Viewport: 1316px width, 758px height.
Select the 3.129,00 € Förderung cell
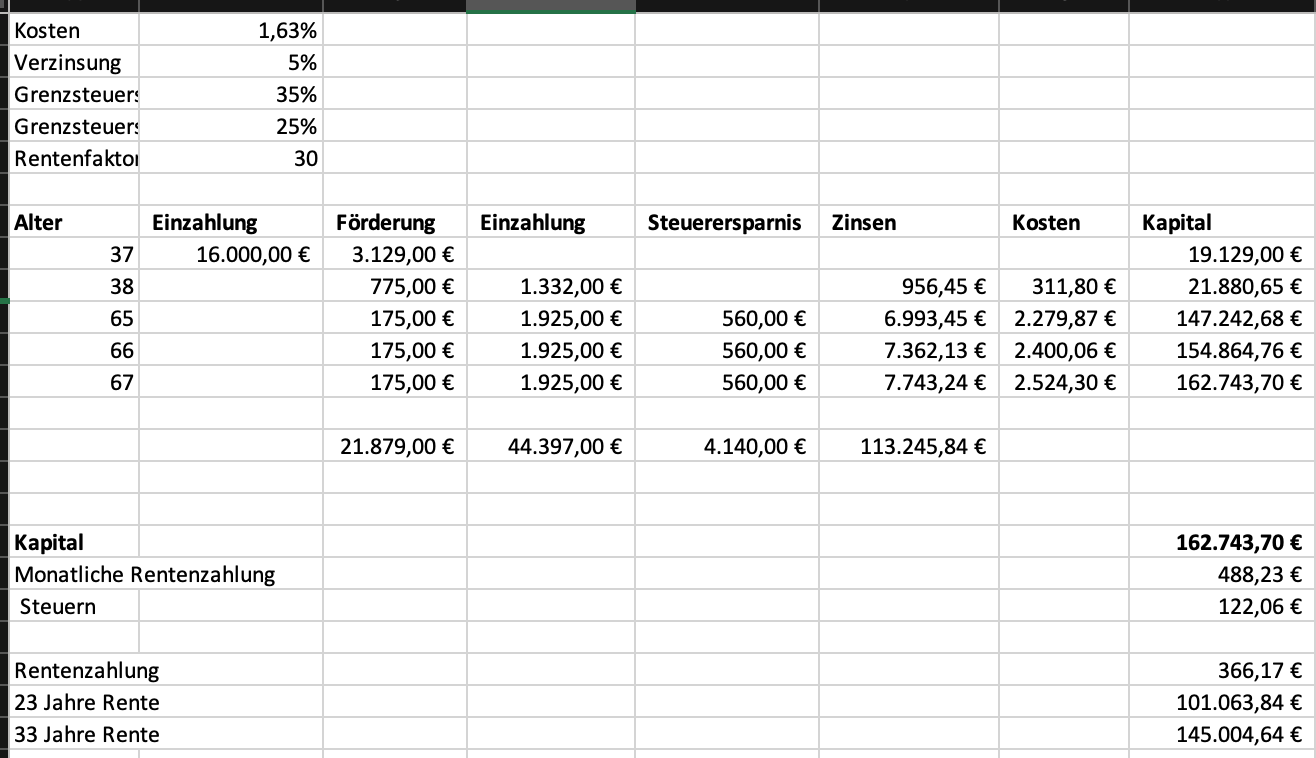click(x=395, y=255)
